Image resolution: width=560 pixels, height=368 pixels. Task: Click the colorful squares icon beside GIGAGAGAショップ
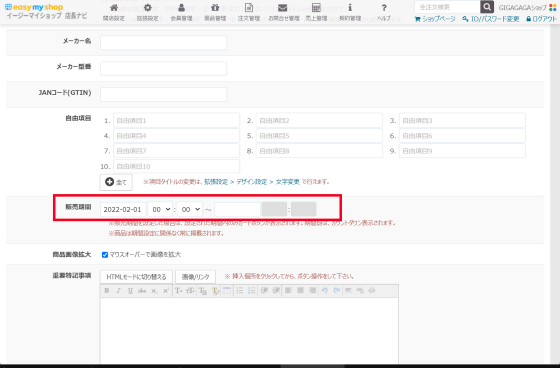point(552,8)
